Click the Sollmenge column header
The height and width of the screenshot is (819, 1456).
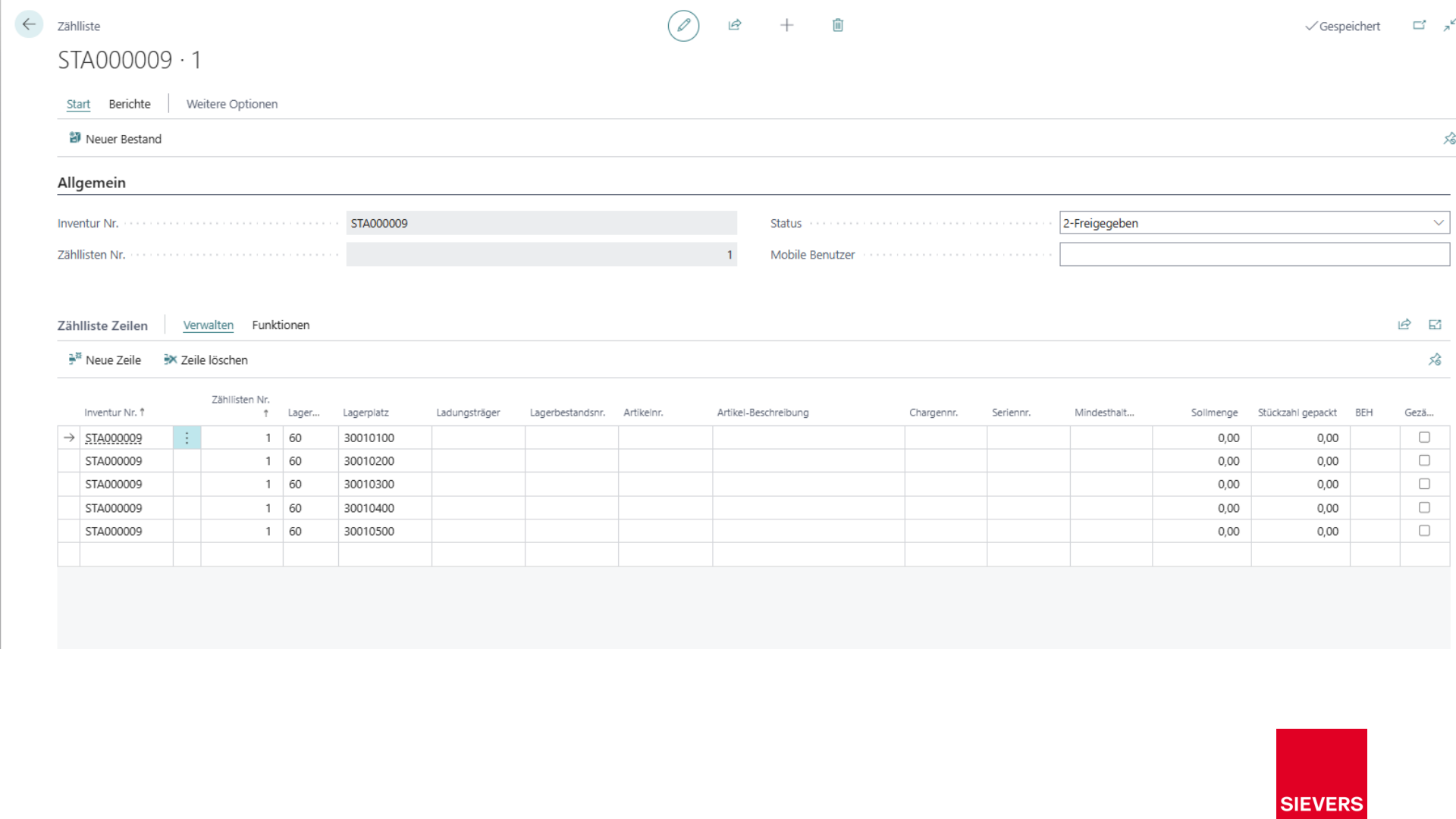coord(1214,413)
